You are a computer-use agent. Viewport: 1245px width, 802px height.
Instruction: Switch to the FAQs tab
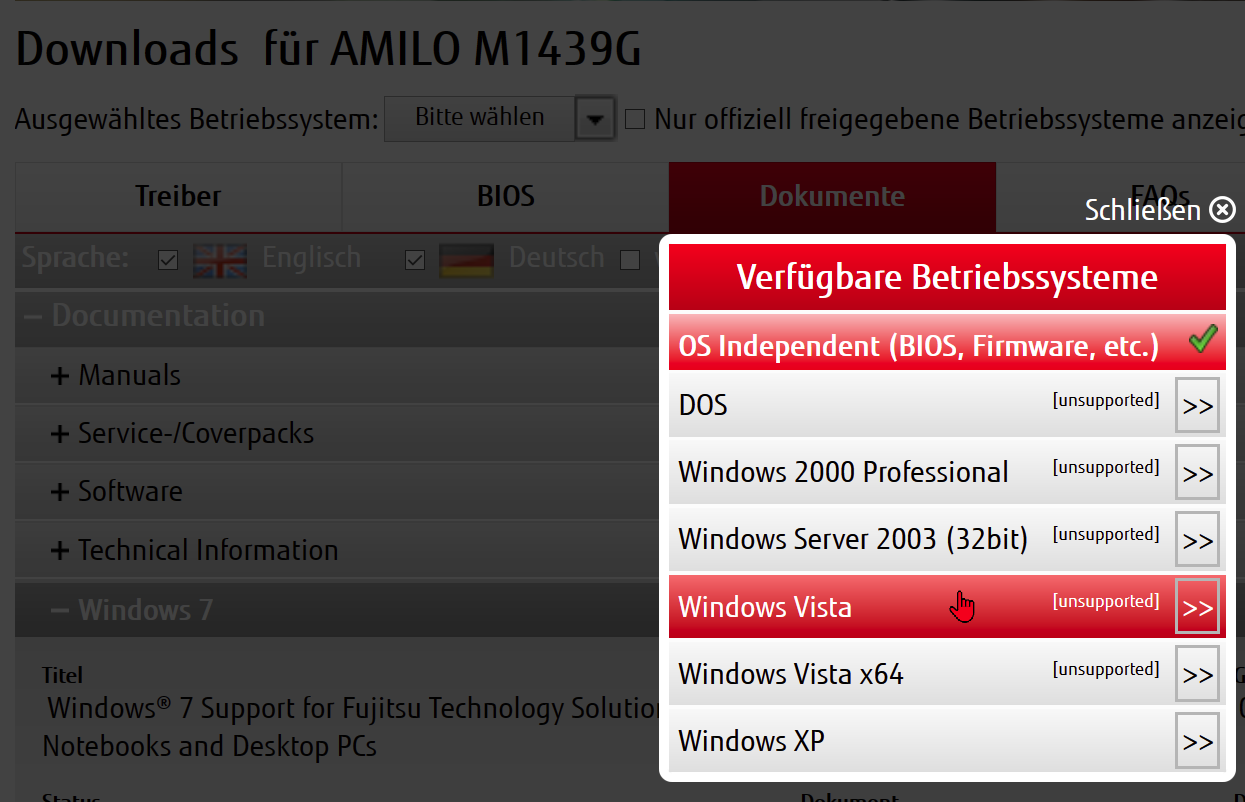coord(1120,196)
